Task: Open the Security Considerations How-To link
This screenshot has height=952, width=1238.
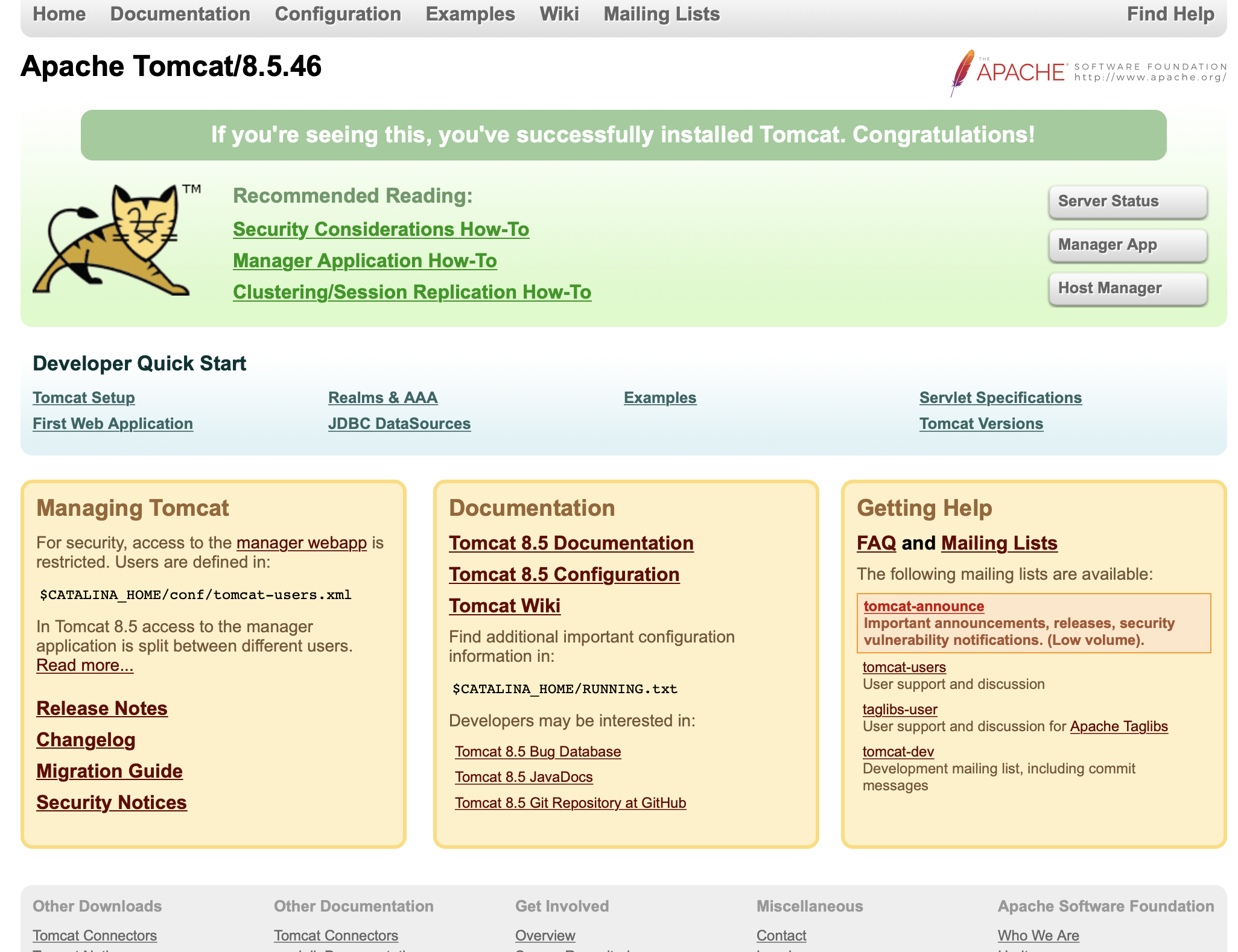Action: click(x=381, y=230)
